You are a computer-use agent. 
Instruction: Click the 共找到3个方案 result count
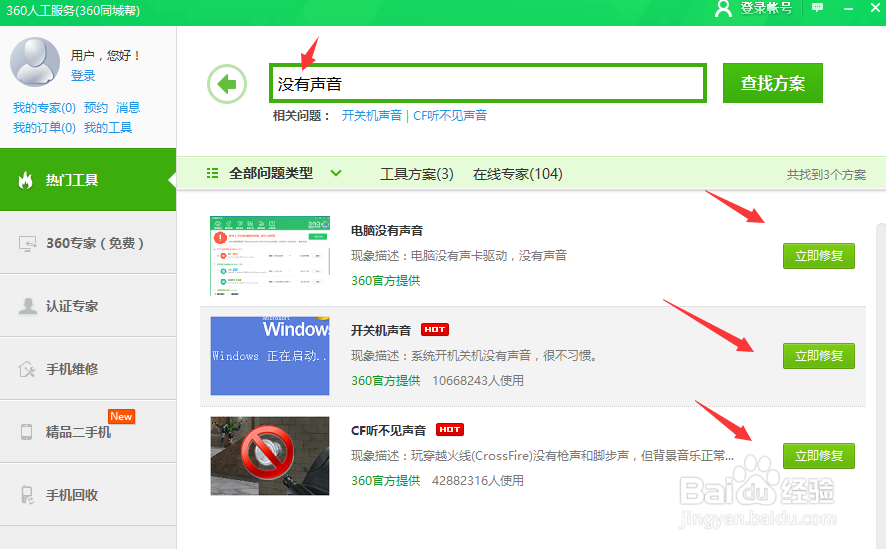tap(826, 175)
